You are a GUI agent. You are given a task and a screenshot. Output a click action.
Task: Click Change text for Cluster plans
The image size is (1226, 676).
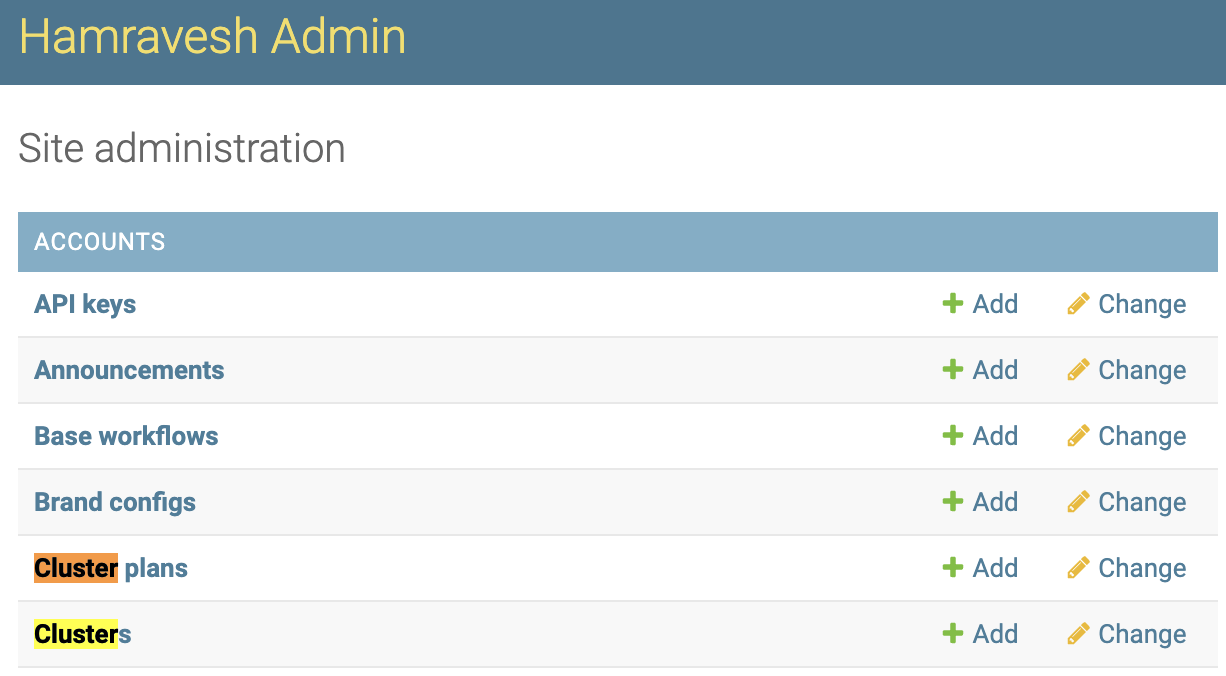(1142, 568)
